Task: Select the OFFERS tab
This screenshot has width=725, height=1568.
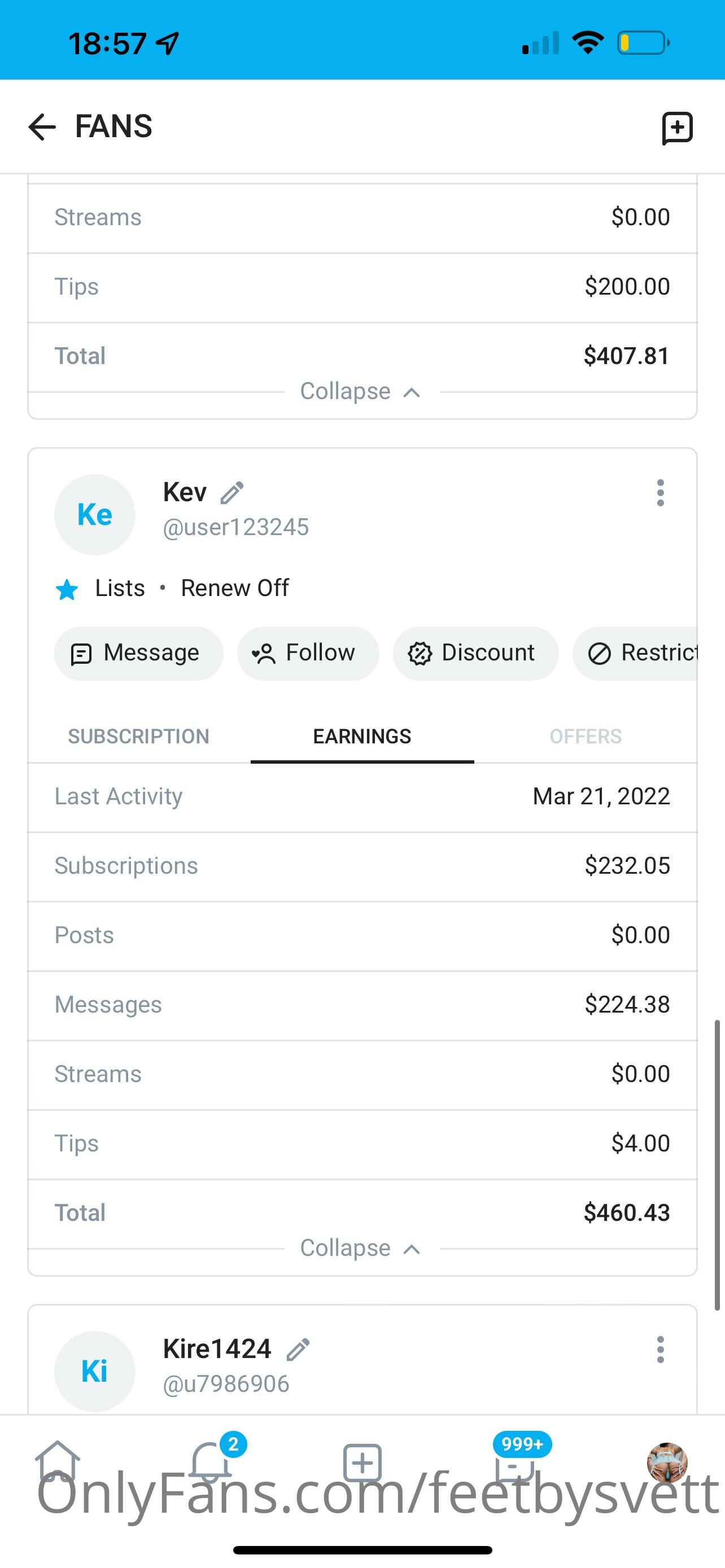Action: pos(586,737)
